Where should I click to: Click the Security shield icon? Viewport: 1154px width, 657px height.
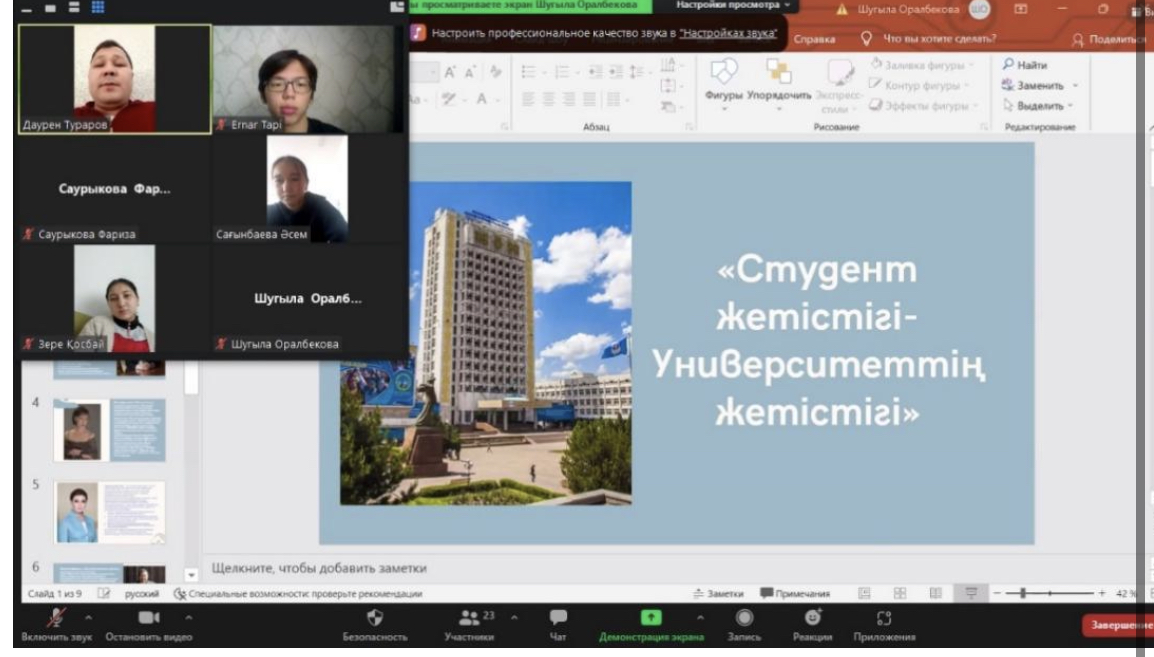point(375,619)
